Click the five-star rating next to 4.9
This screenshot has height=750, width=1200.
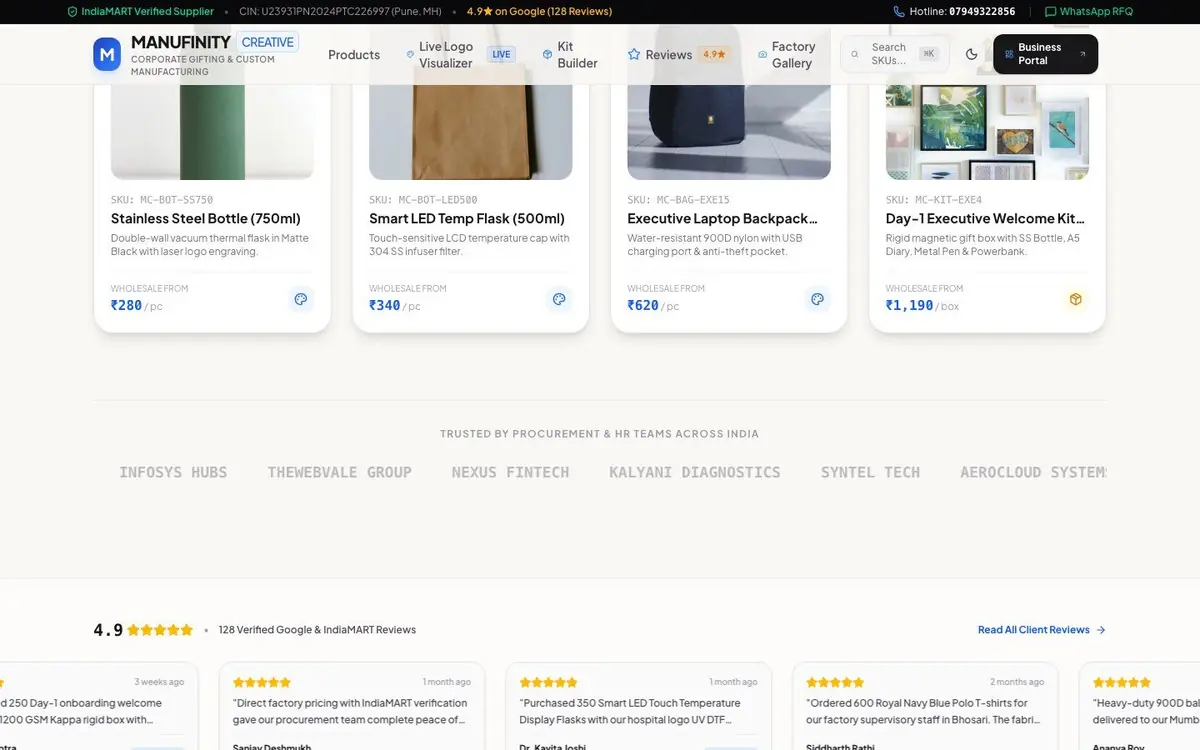(160, 630)
